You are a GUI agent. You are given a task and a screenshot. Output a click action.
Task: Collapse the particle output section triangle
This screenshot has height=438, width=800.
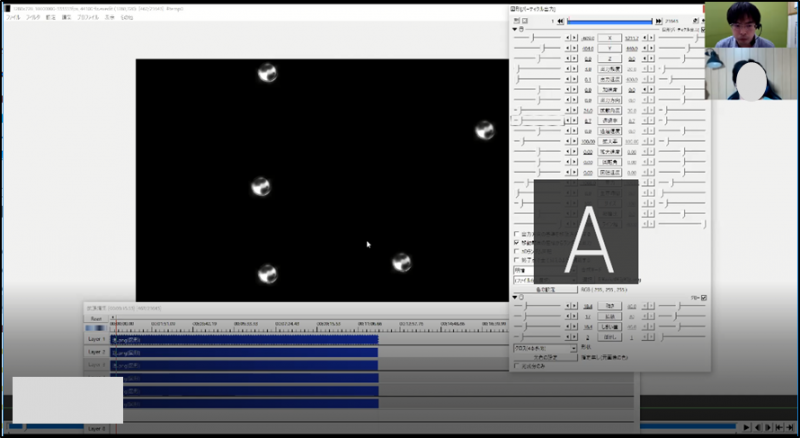[514, 29]
